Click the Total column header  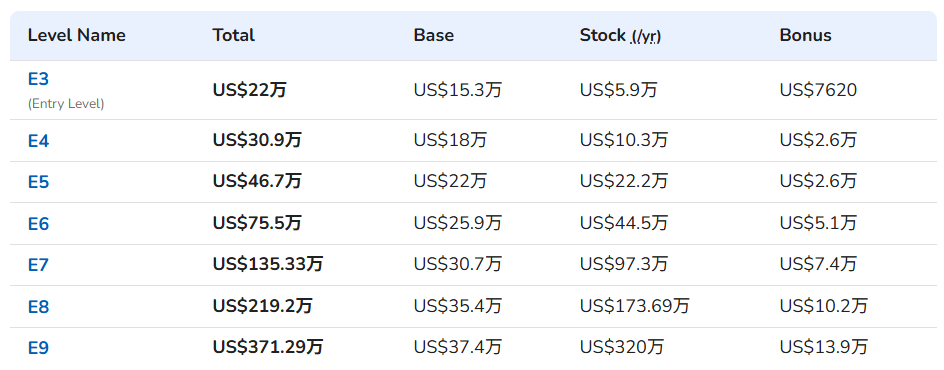(x=234, y=35)
